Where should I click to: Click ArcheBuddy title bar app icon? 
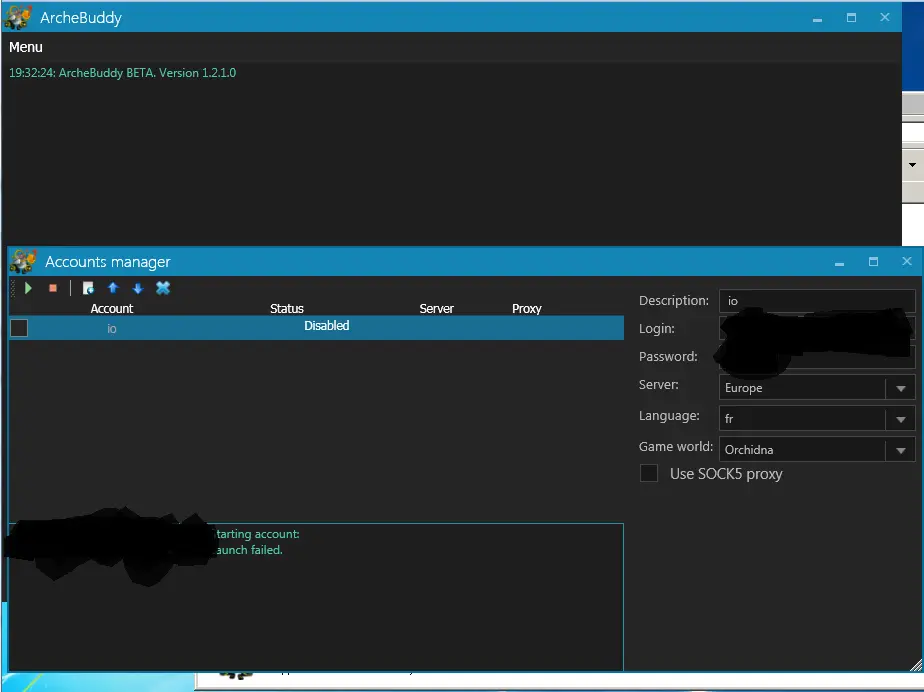[18, 17]
